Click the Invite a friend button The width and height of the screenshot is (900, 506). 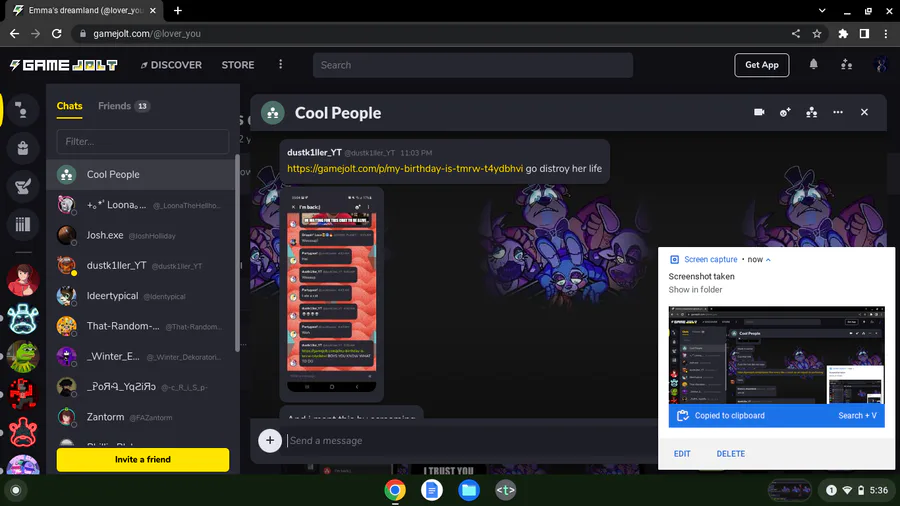pyautogui.click(x=143, y=460)
